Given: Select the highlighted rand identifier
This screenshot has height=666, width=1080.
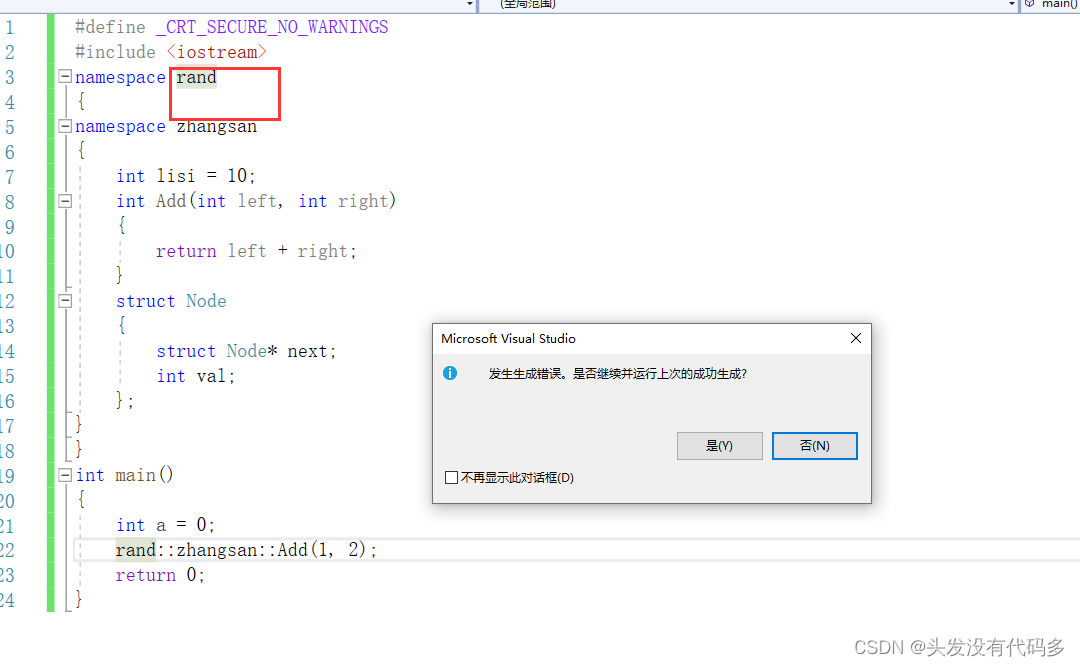Looking at the screenshot, I should pos(195,76).
